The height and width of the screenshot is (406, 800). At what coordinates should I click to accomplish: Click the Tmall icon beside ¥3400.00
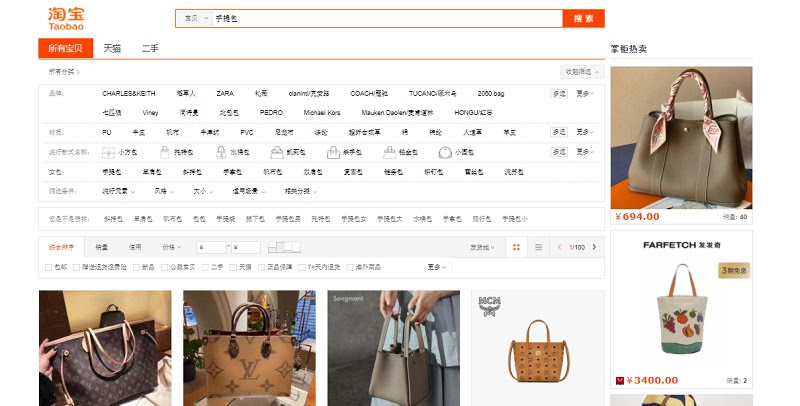pos(620,380)
